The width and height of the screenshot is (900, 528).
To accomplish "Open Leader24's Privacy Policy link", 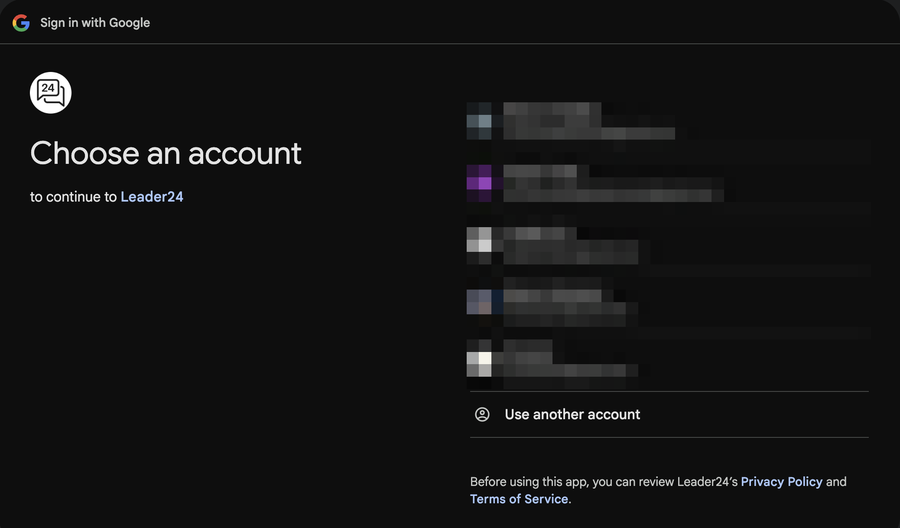I will (x=781, y=482).
